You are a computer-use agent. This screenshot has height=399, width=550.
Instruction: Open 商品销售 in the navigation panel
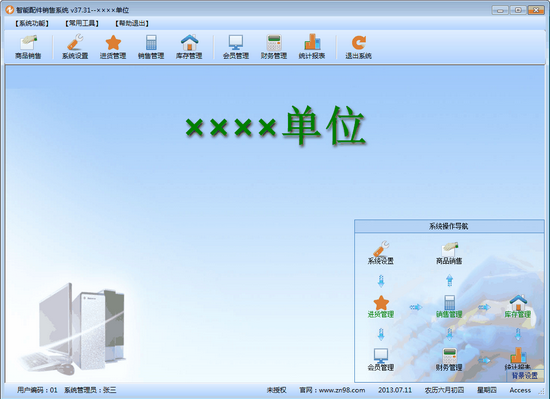coord(449,253)
